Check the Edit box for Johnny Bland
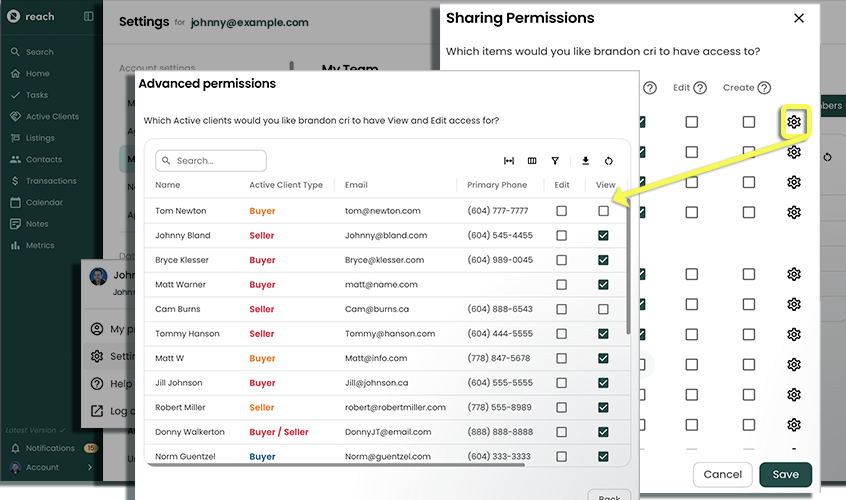Viewport: 846px width, 500px height. point(561,236)
